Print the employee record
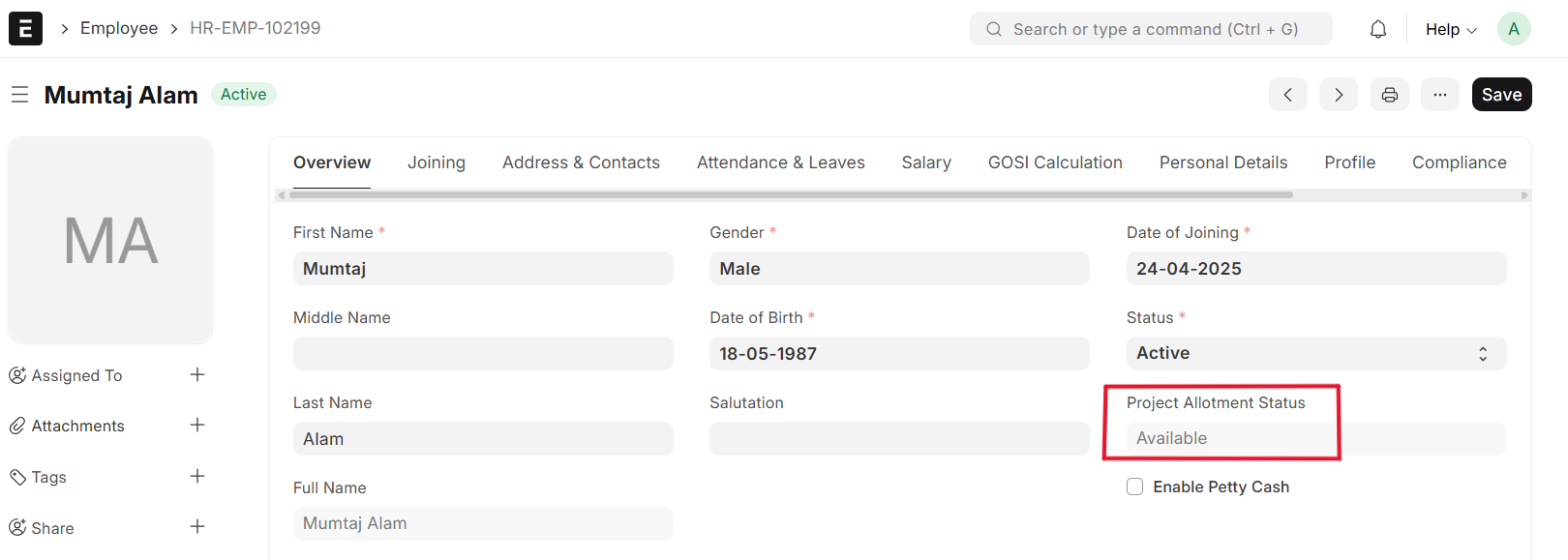The height and width of the screenshot is (560, 1568). (1389, 95)
